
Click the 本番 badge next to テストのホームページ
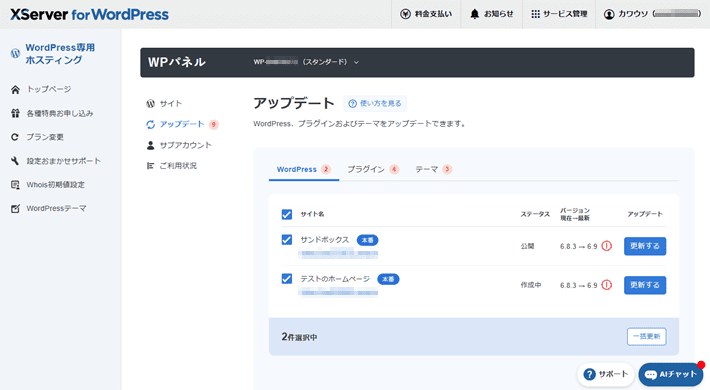tap(388, 279)
